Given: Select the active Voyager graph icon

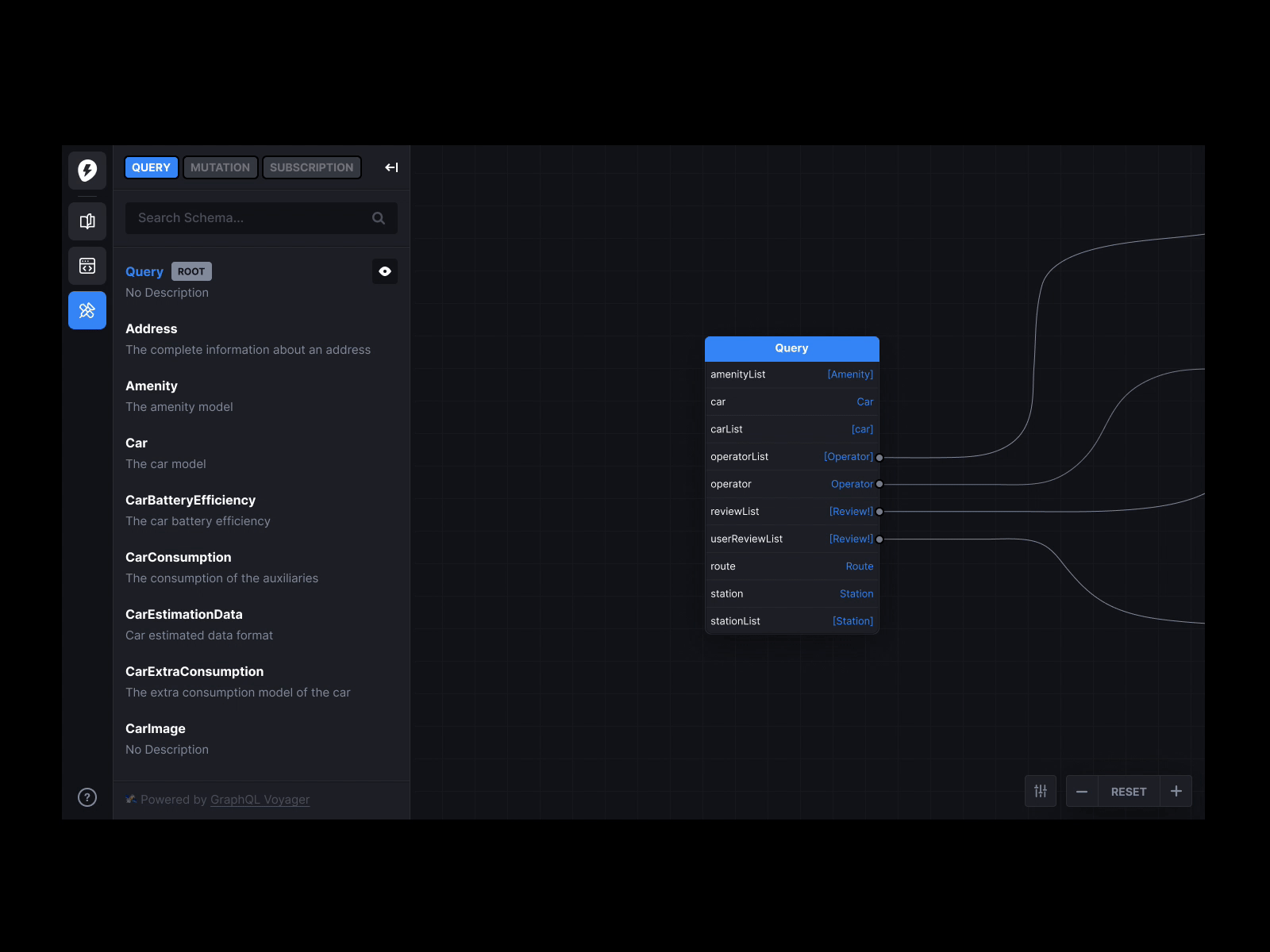Looking at the screenshot, I should (87, 310).
